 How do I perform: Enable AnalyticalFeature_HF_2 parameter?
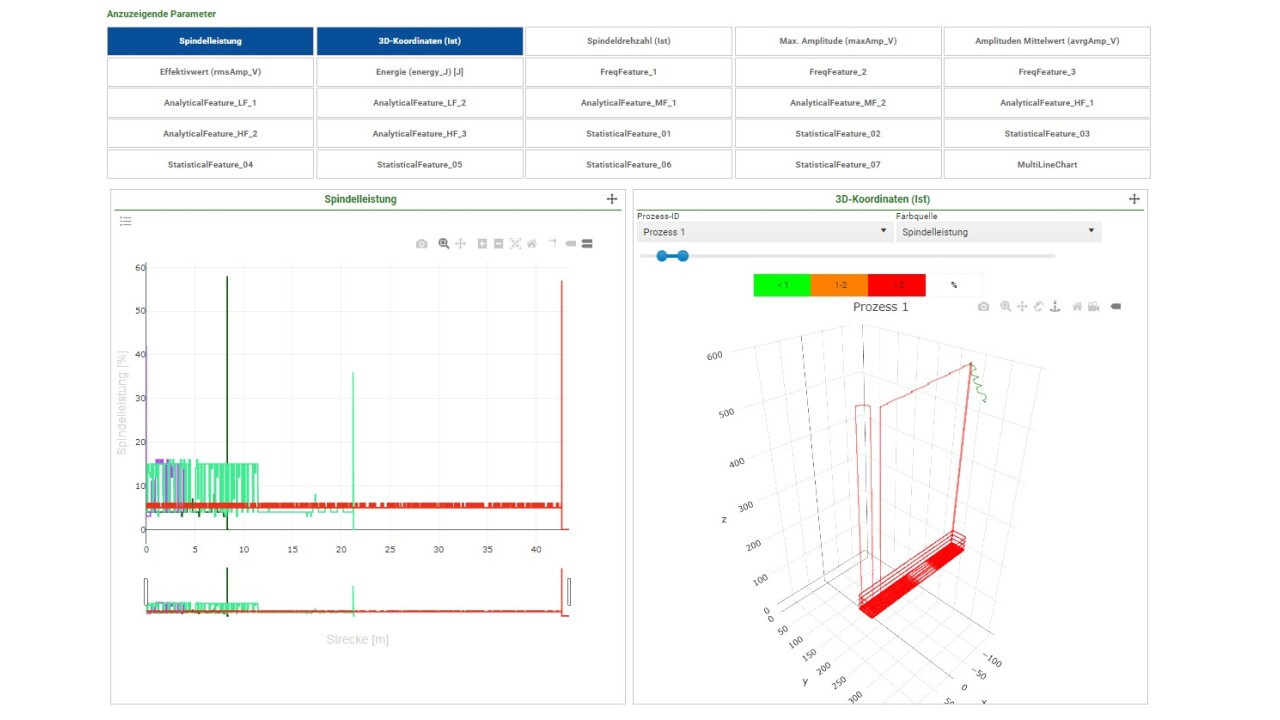point(210,133)
